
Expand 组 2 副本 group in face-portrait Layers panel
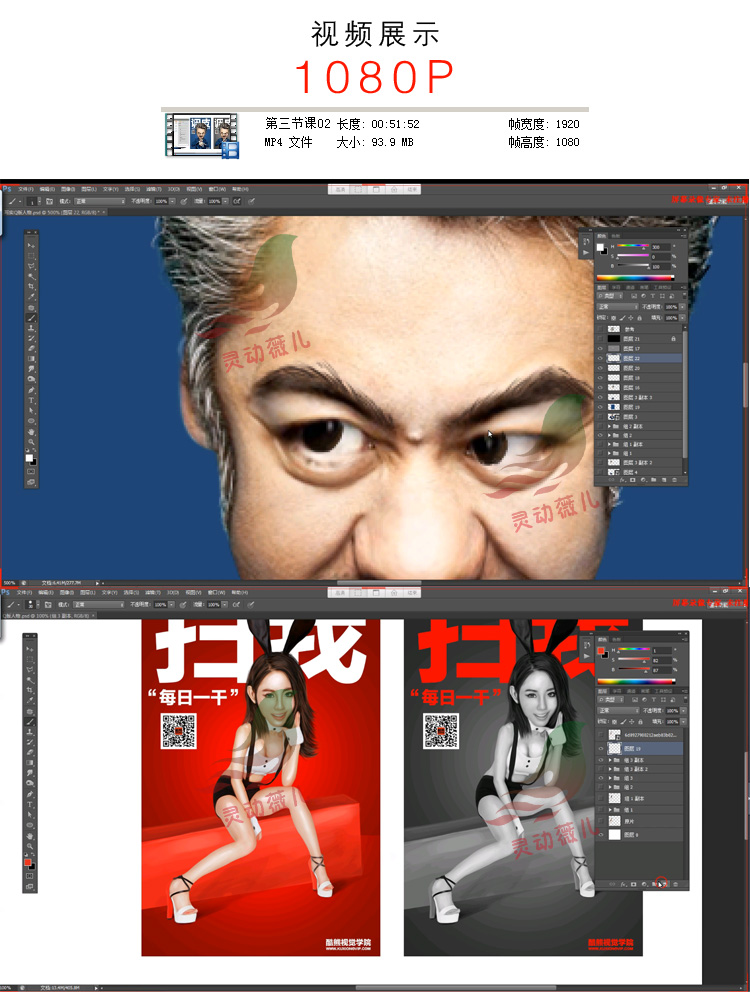pyautogui.click(x=609, y=426)
